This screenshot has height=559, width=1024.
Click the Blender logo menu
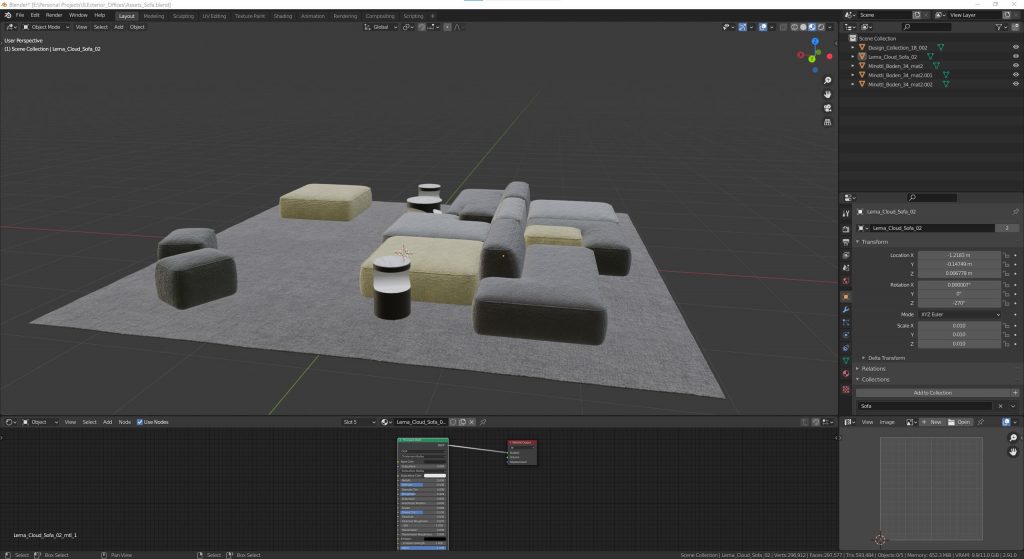[x=7, y=15]
